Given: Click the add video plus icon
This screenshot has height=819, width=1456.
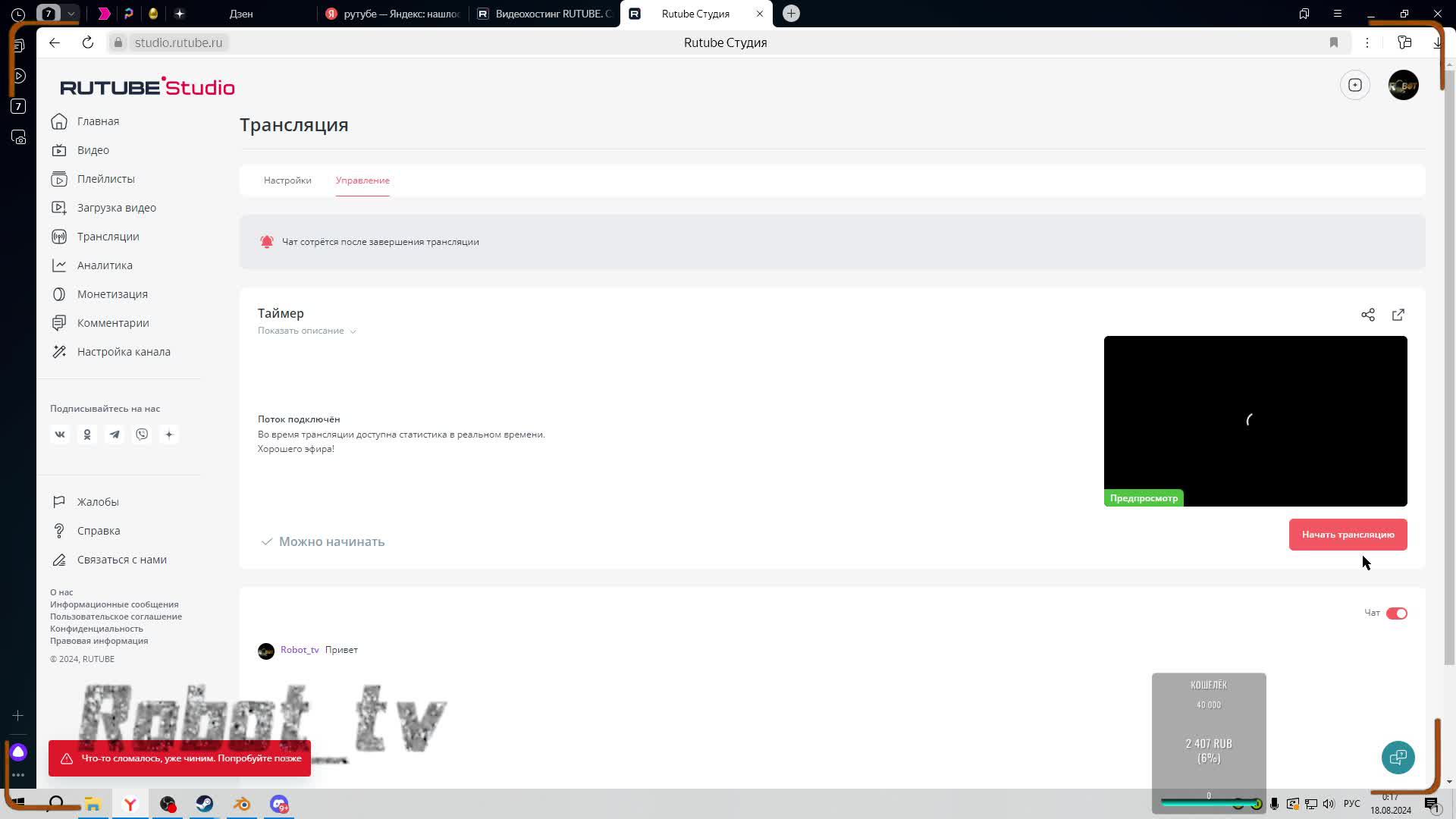Looking at the screenshot, I should pos(1354,85).
